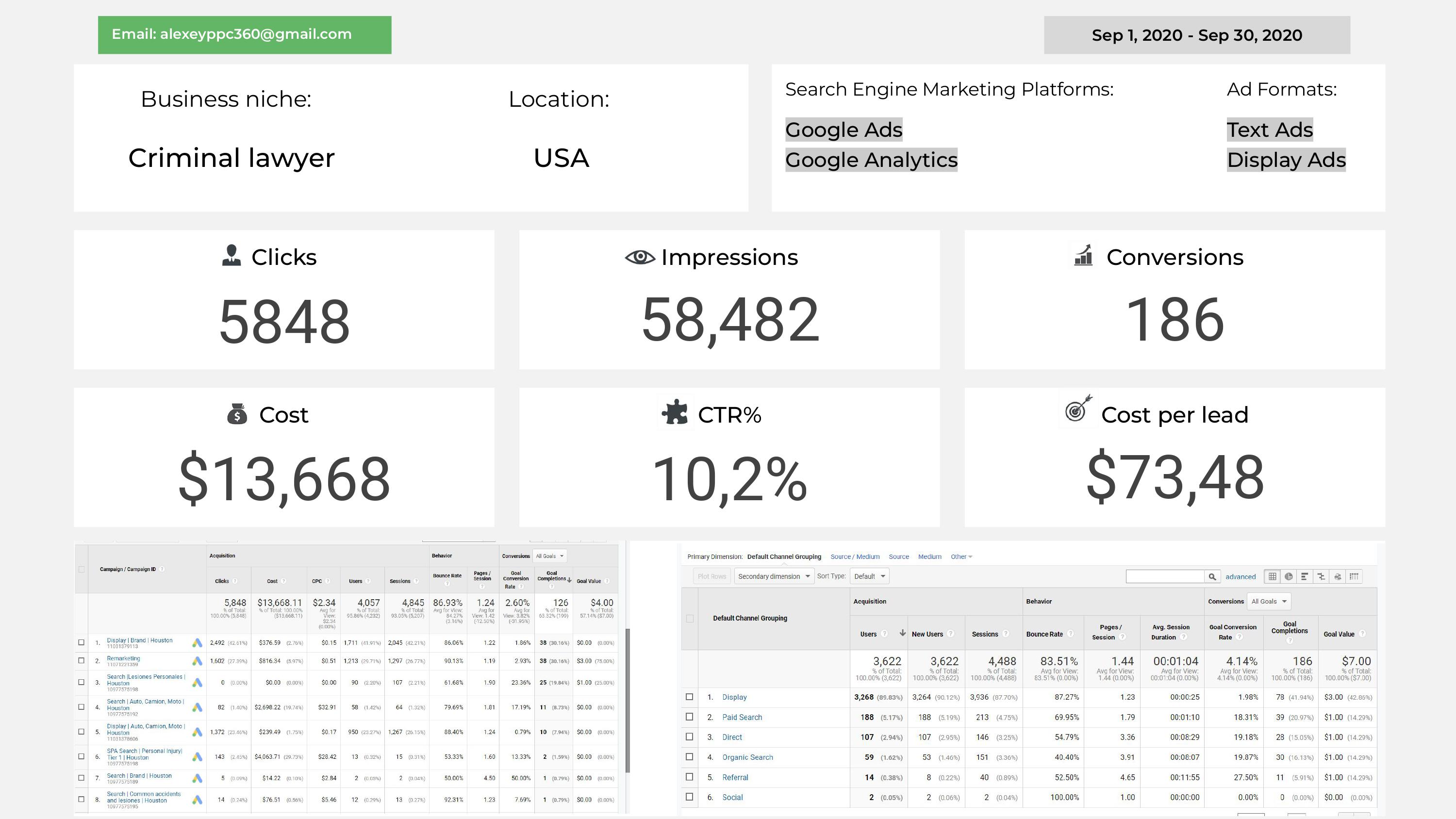Screen dimensions: 1456x819
Task: Tick the checkbox for Organic Search row
Action: [689, 757]
